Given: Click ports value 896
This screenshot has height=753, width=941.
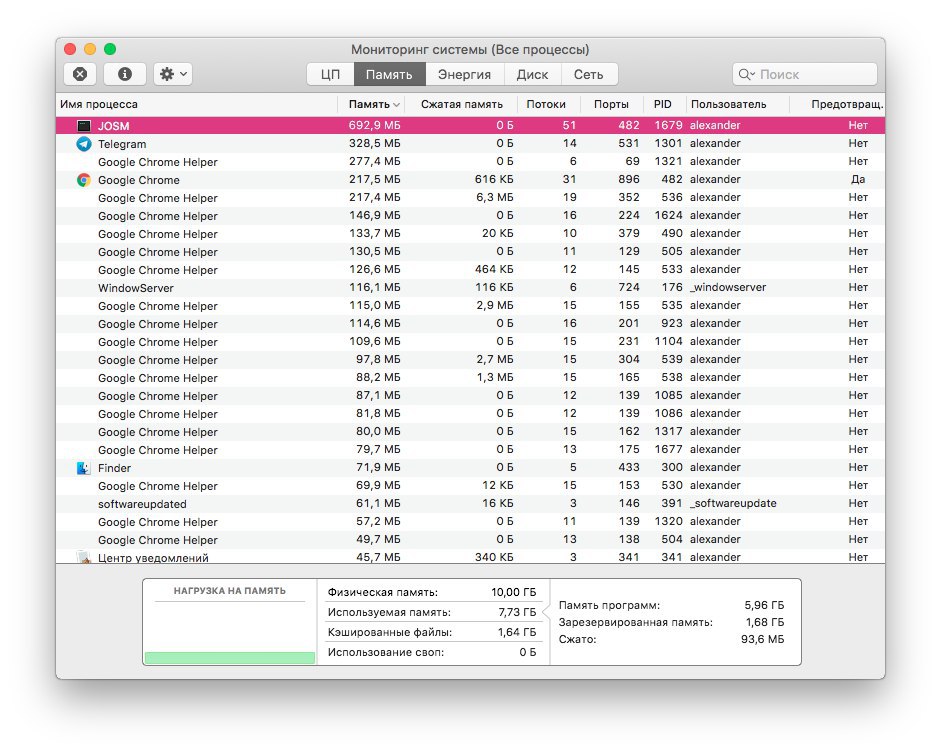Looking at the screenshot, I should 629,179.
